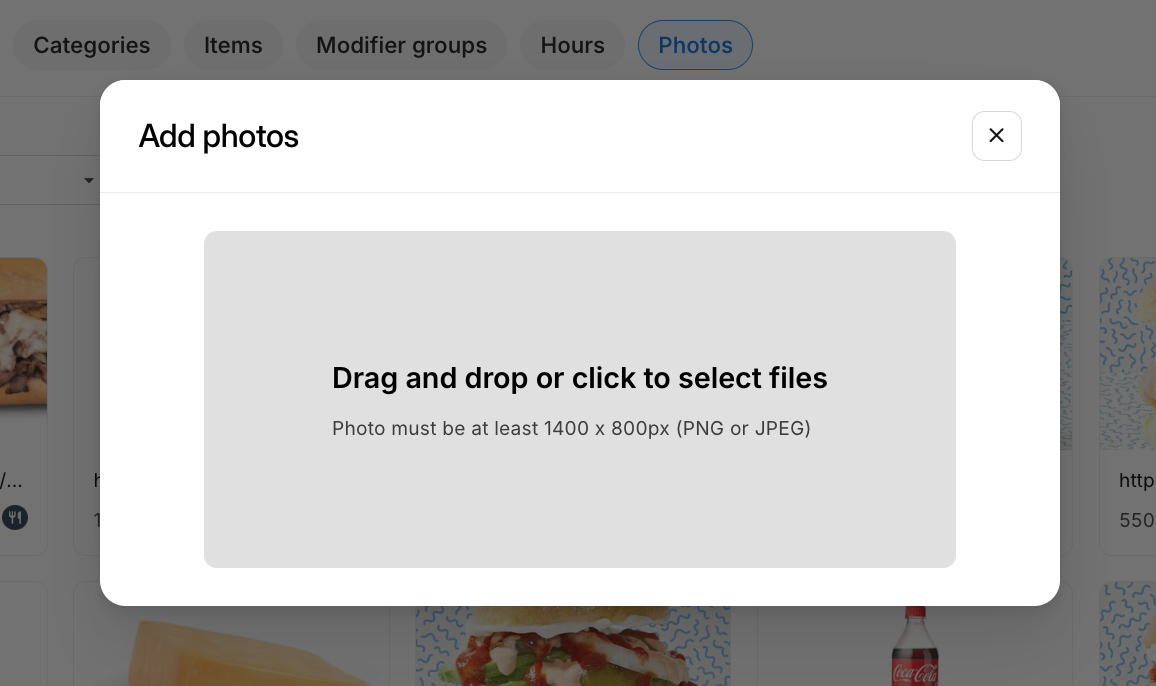The image size is (1156, 686).
Task: Click 'Drag and drop or click to select files'
Action: point(580,378)
